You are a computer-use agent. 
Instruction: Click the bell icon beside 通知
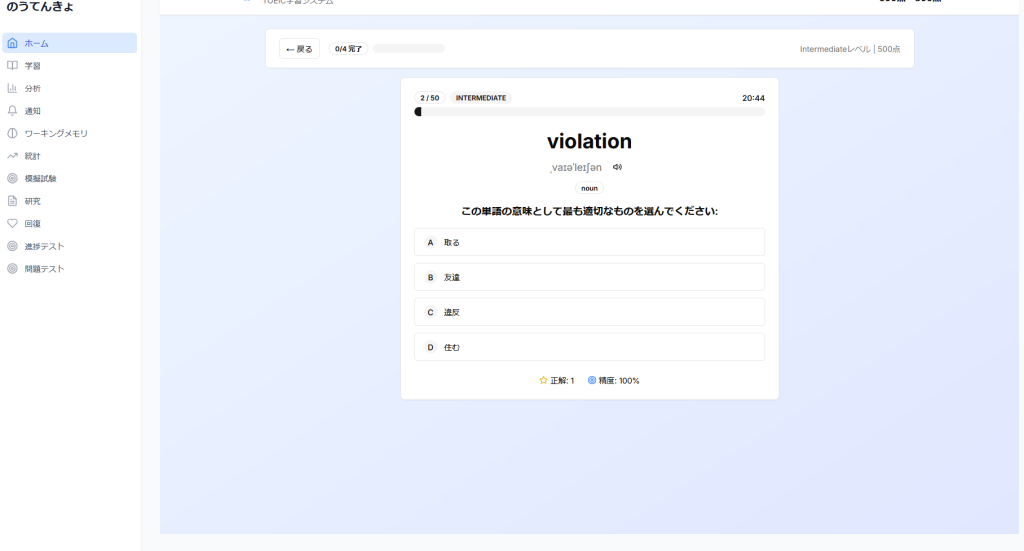[x=13, y=111]
